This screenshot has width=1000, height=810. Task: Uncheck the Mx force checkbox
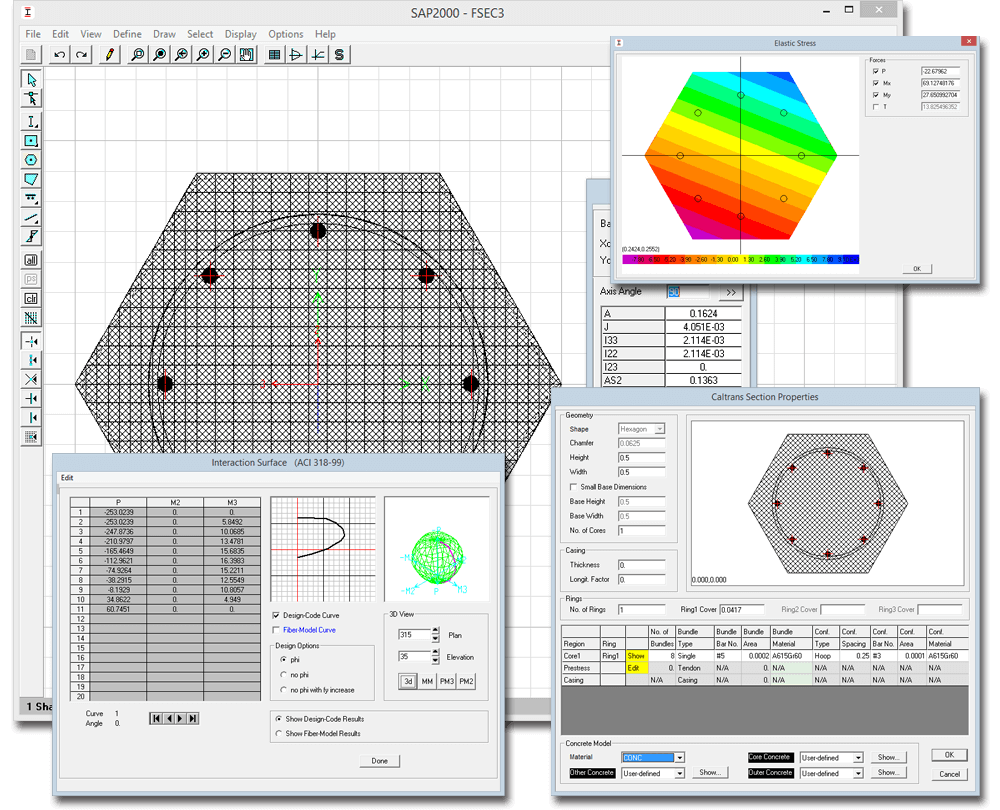coord(876,83)
